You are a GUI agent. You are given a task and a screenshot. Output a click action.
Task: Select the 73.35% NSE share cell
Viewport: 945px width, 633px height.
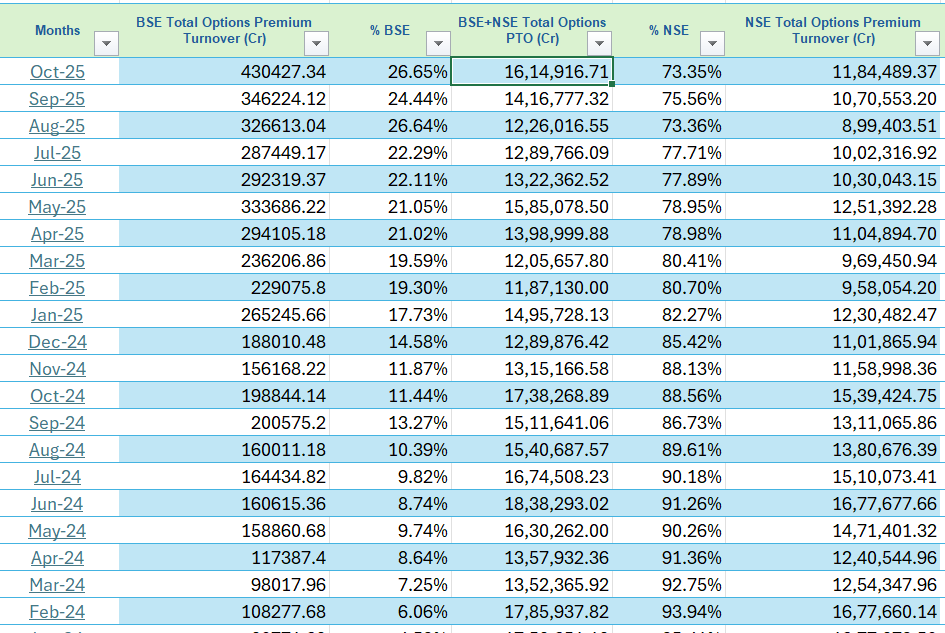(669, 72)
